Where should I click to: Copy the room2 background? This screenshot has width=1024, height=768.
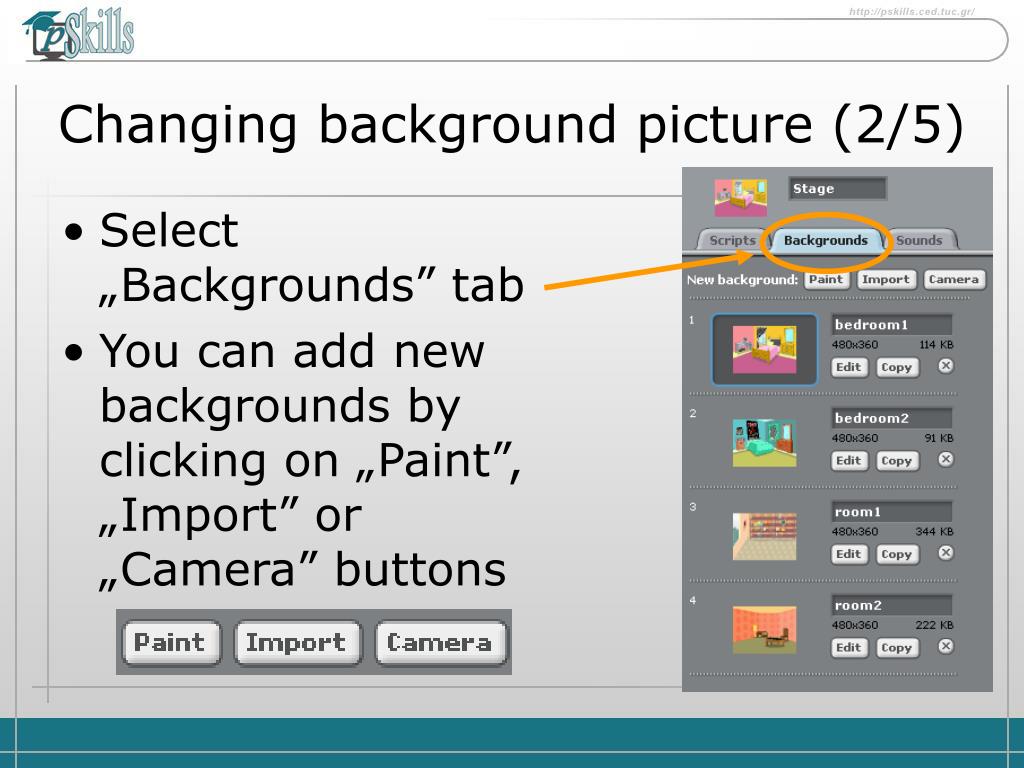point(897,647)
